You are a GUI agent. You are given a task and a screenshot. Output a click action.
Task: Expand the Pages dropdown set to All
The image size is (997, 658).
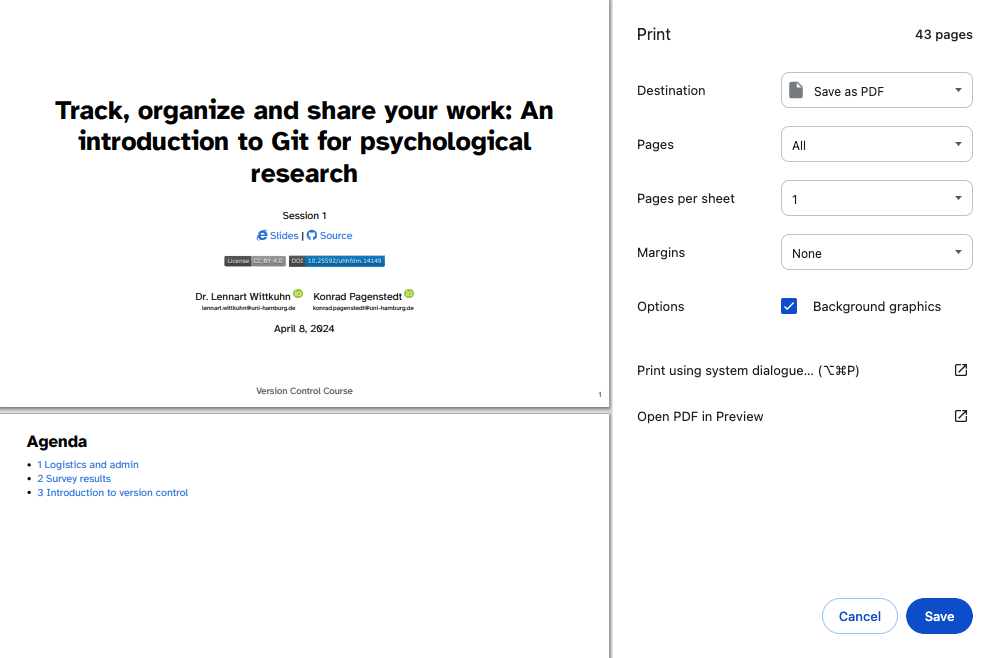(876, 144)
